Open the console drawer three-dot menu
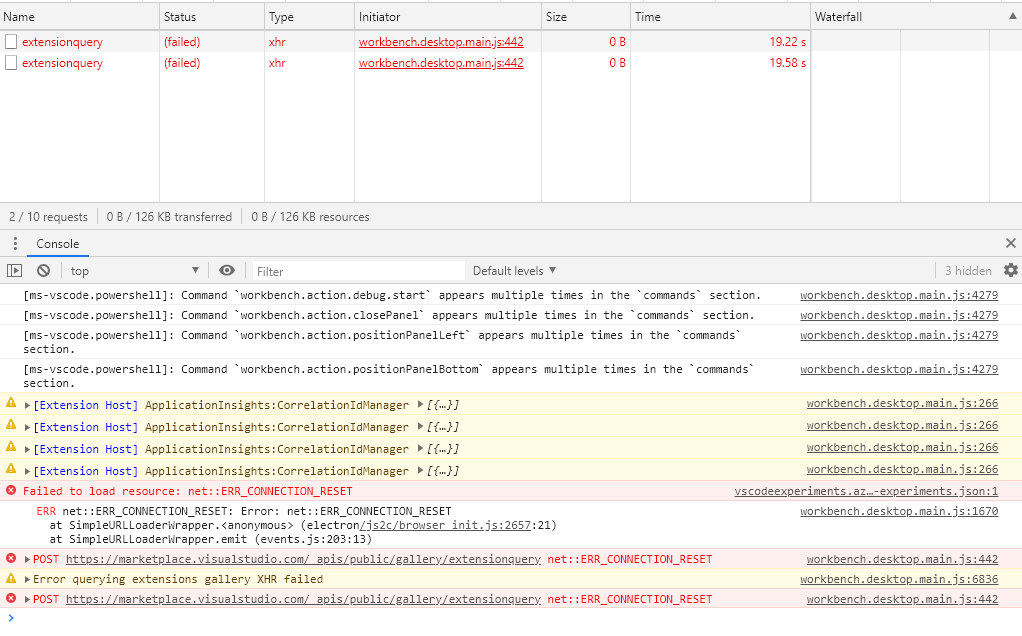 (x=15, y=244)
